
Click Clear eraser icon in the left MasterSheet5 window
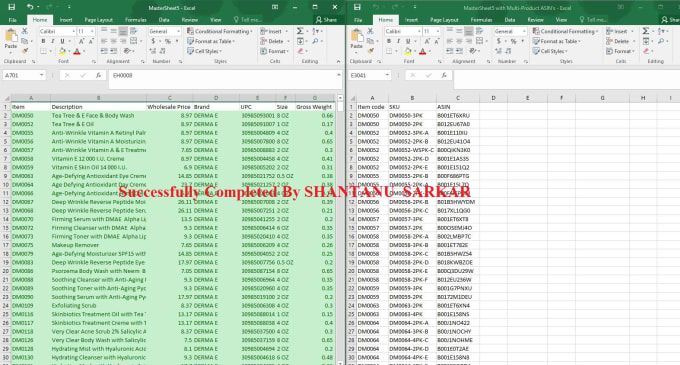click(x=301, y=51)
